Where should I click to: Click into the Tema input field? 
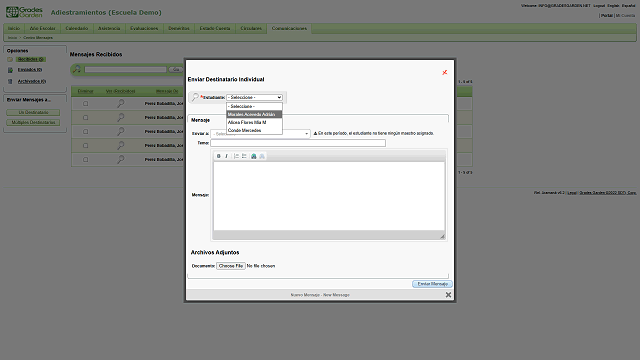[298, 143]
